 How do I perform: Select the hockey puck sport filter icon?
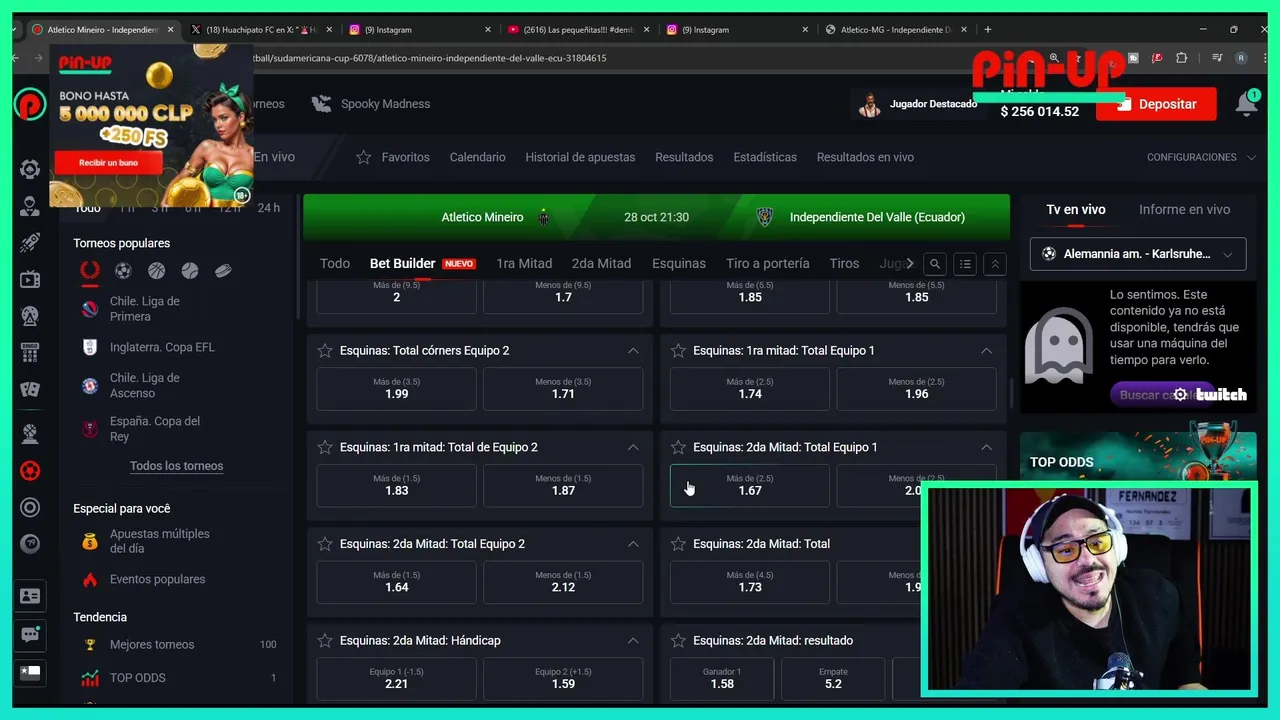(223, 270)
